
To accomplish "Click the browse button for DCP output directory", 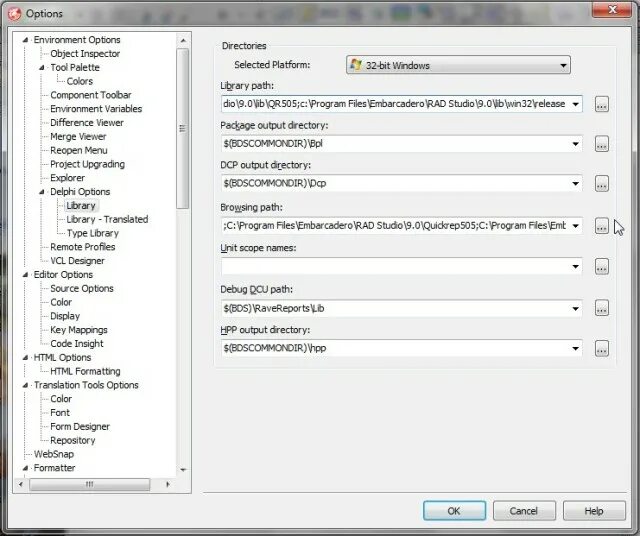I will coord(602,184).
